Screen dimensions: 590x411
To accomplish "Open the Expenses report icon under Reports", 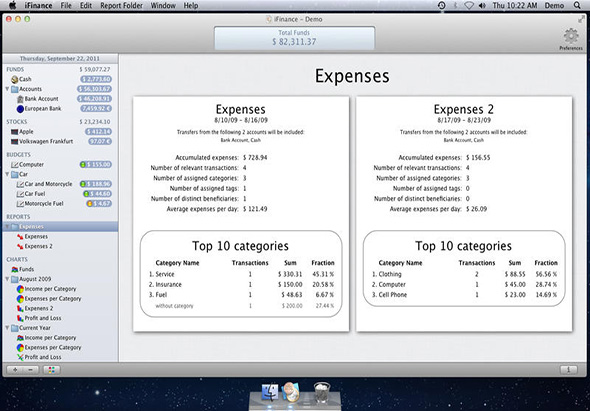I will (20, 237).
